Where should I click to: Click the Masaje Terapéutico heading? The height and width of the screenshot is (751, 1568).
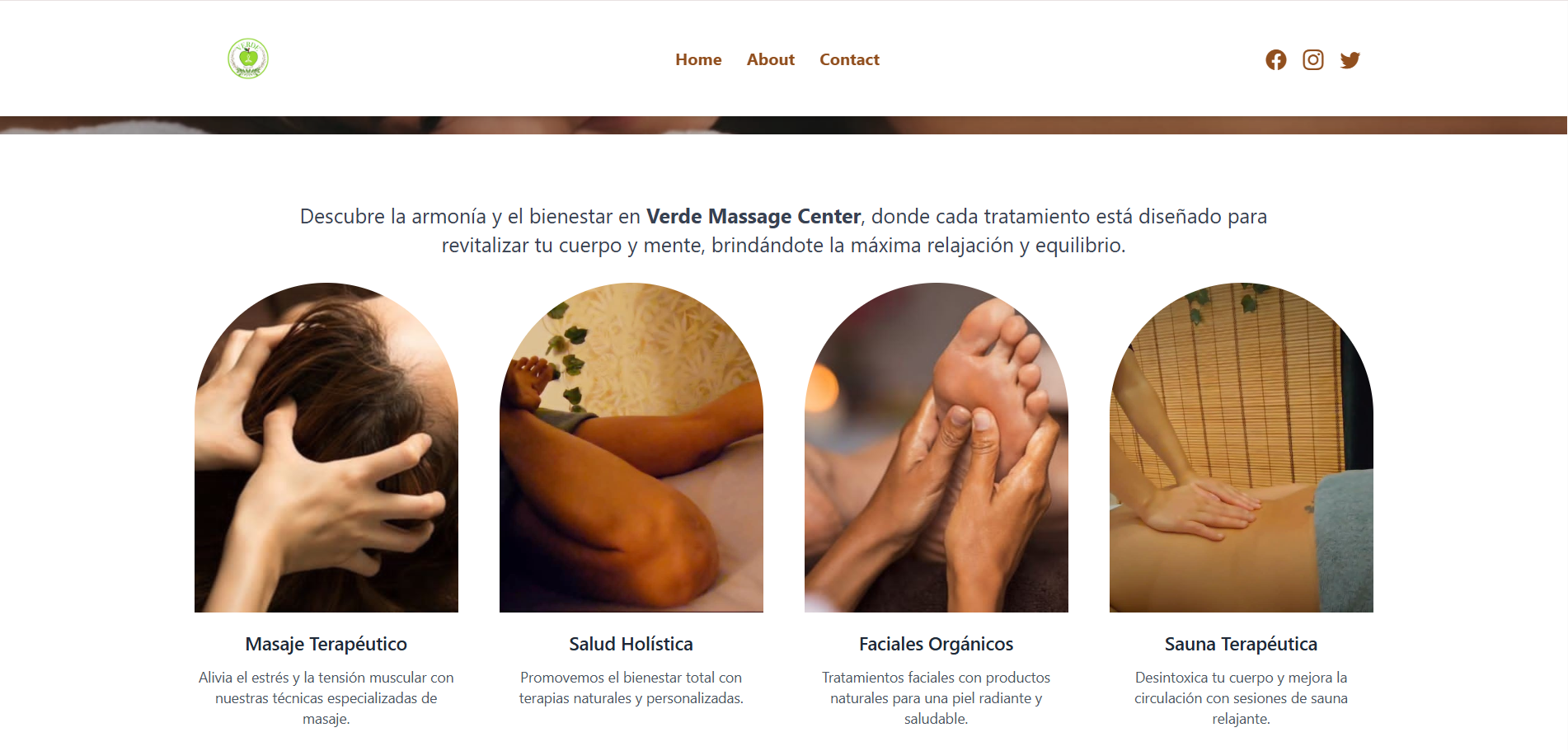[x=326, y=644]
